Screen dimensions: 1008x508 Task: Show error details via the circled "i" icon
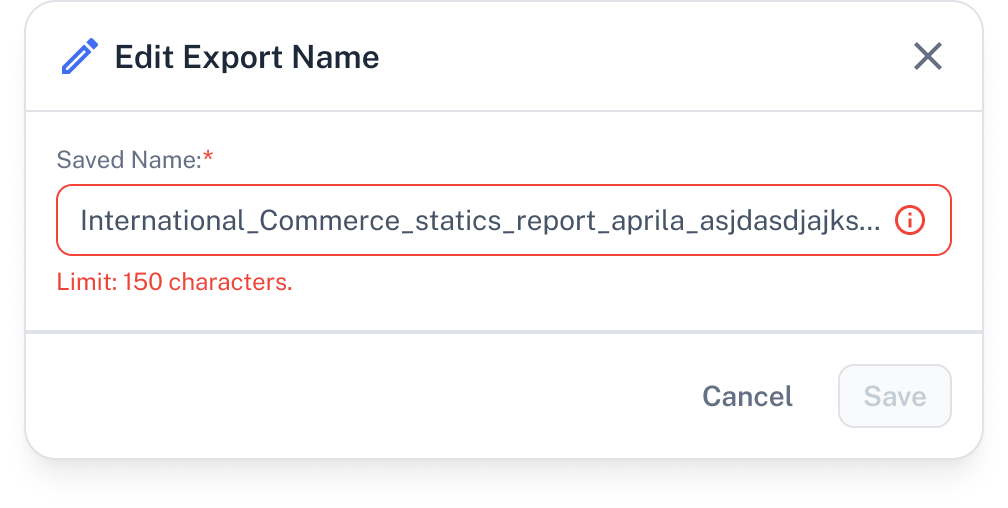910,221
